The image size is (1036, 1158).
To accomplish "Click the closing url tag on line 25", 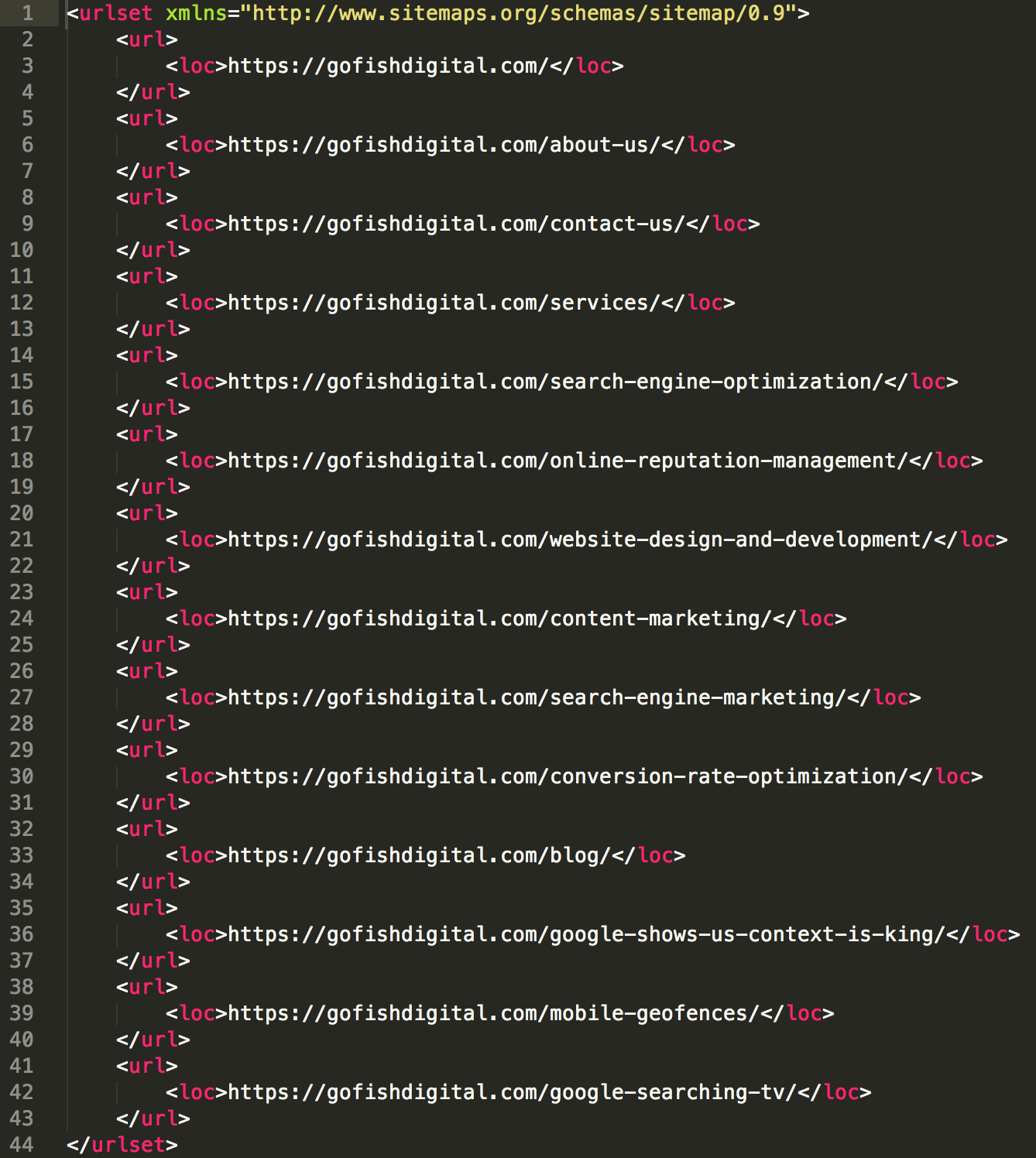I will 153,645.
